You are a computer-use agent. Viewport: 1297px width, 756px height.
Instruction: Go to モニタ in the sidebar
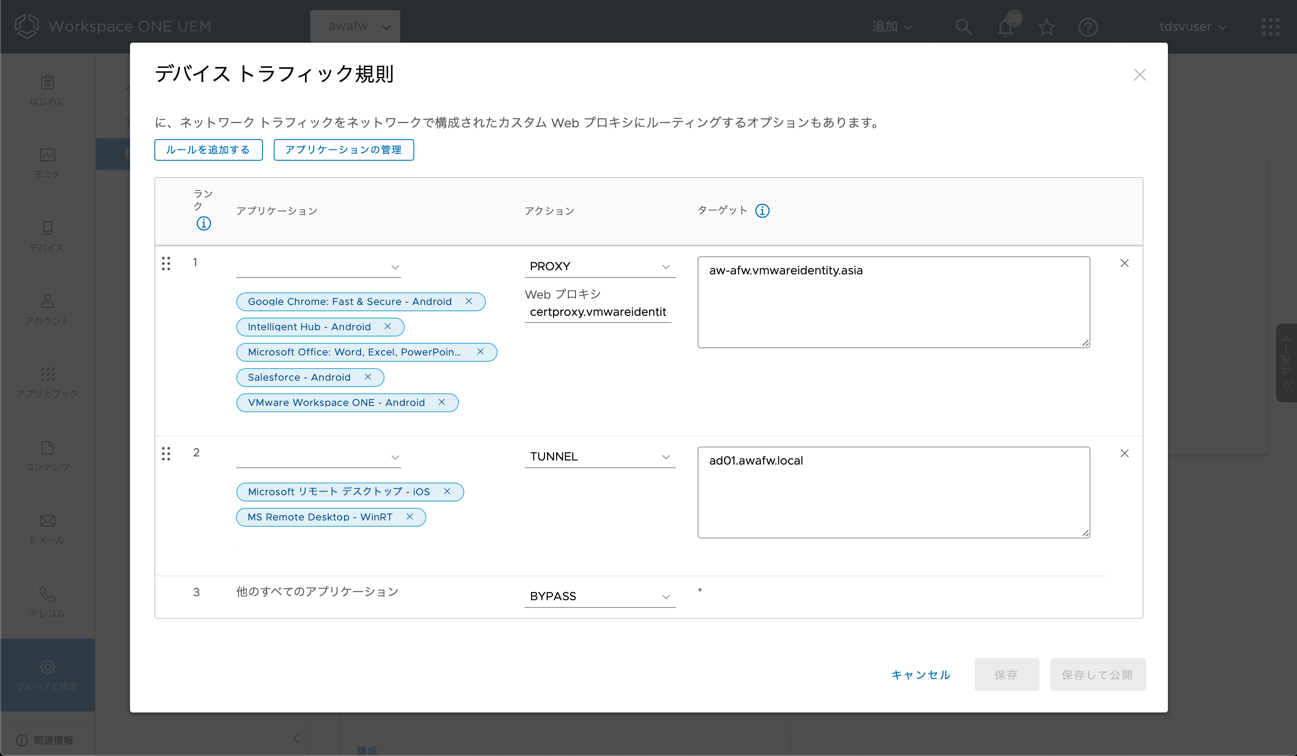coord(47,163)
